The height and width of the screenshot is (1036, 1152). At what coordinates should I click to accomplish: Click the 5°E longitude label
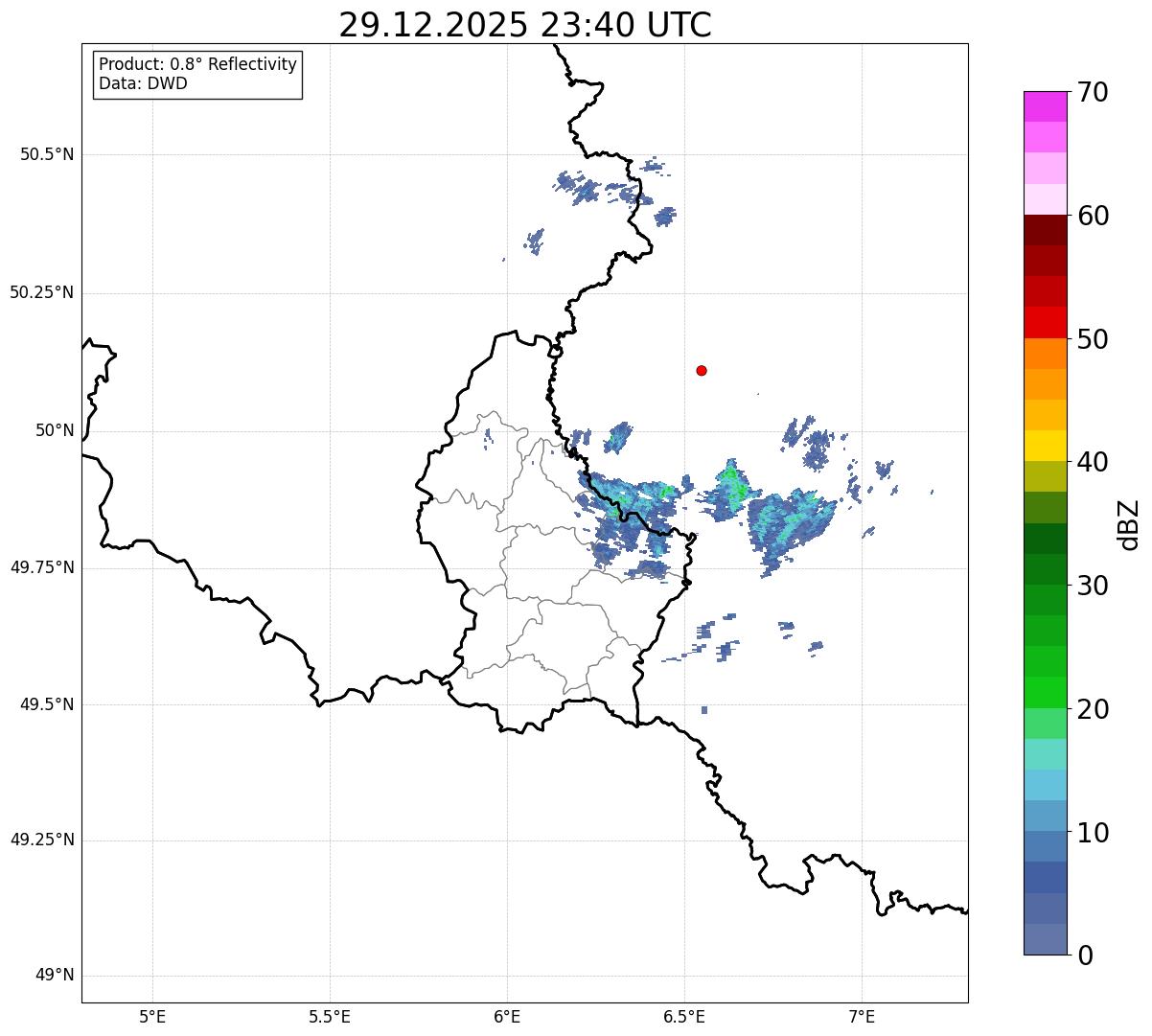152,1016
